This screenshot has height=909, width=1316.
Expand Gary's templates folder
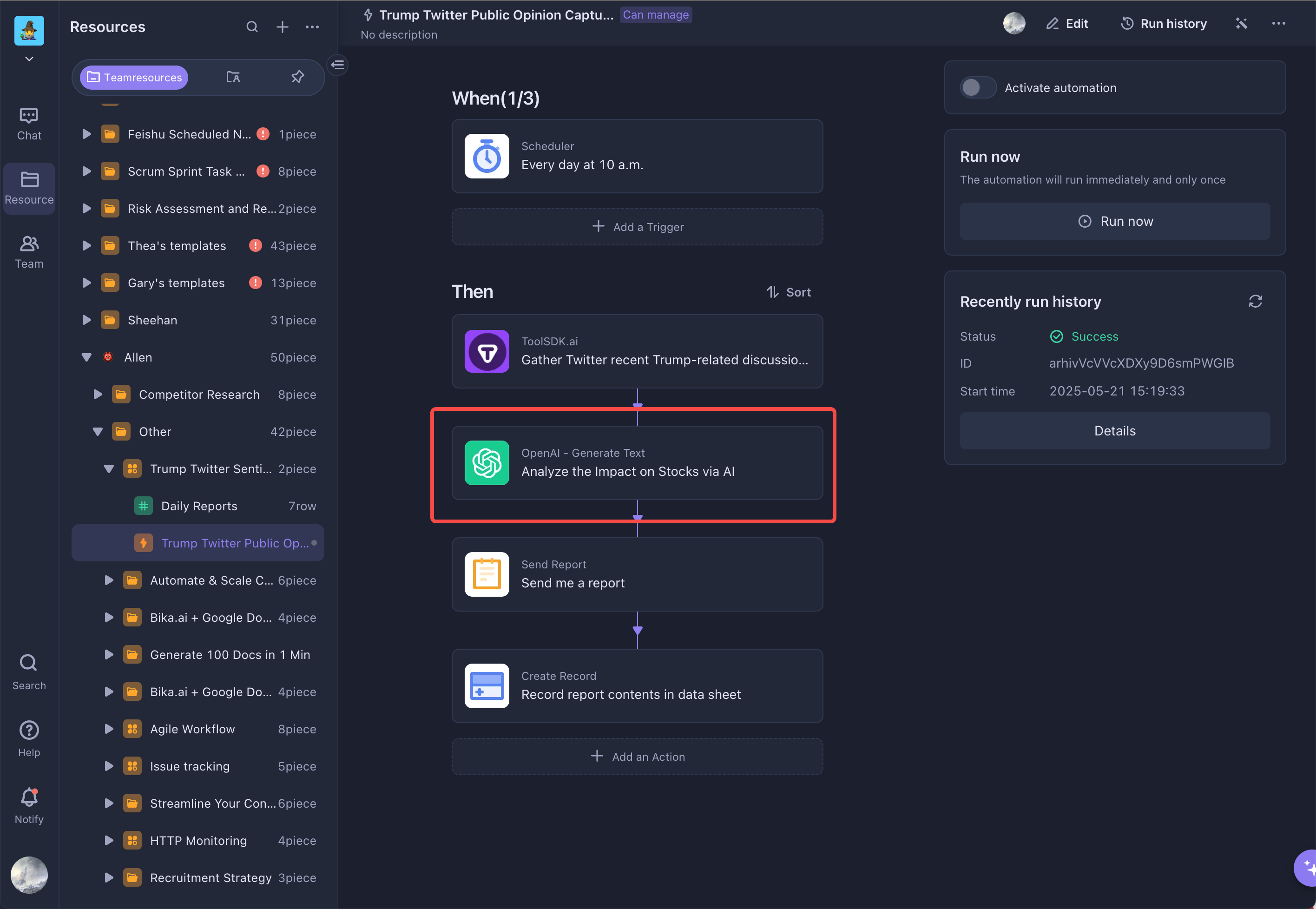tap(86, 283)
